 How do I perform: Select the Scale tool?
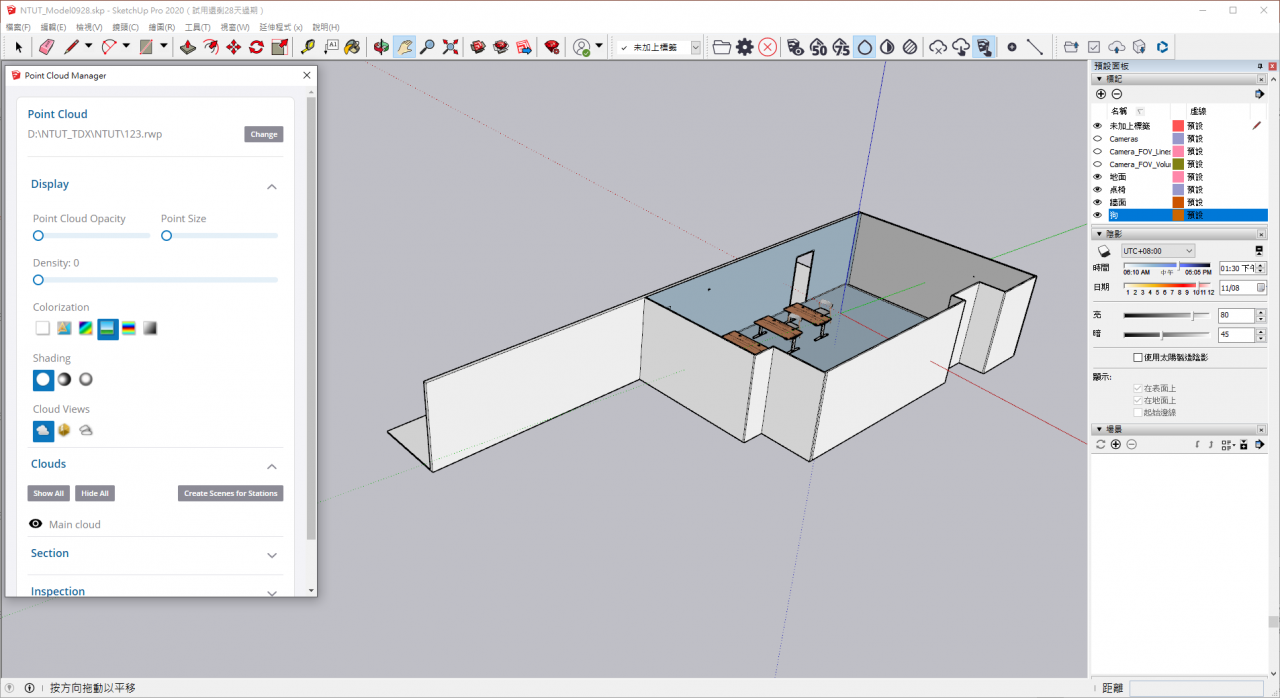click(x=280, y=47)
